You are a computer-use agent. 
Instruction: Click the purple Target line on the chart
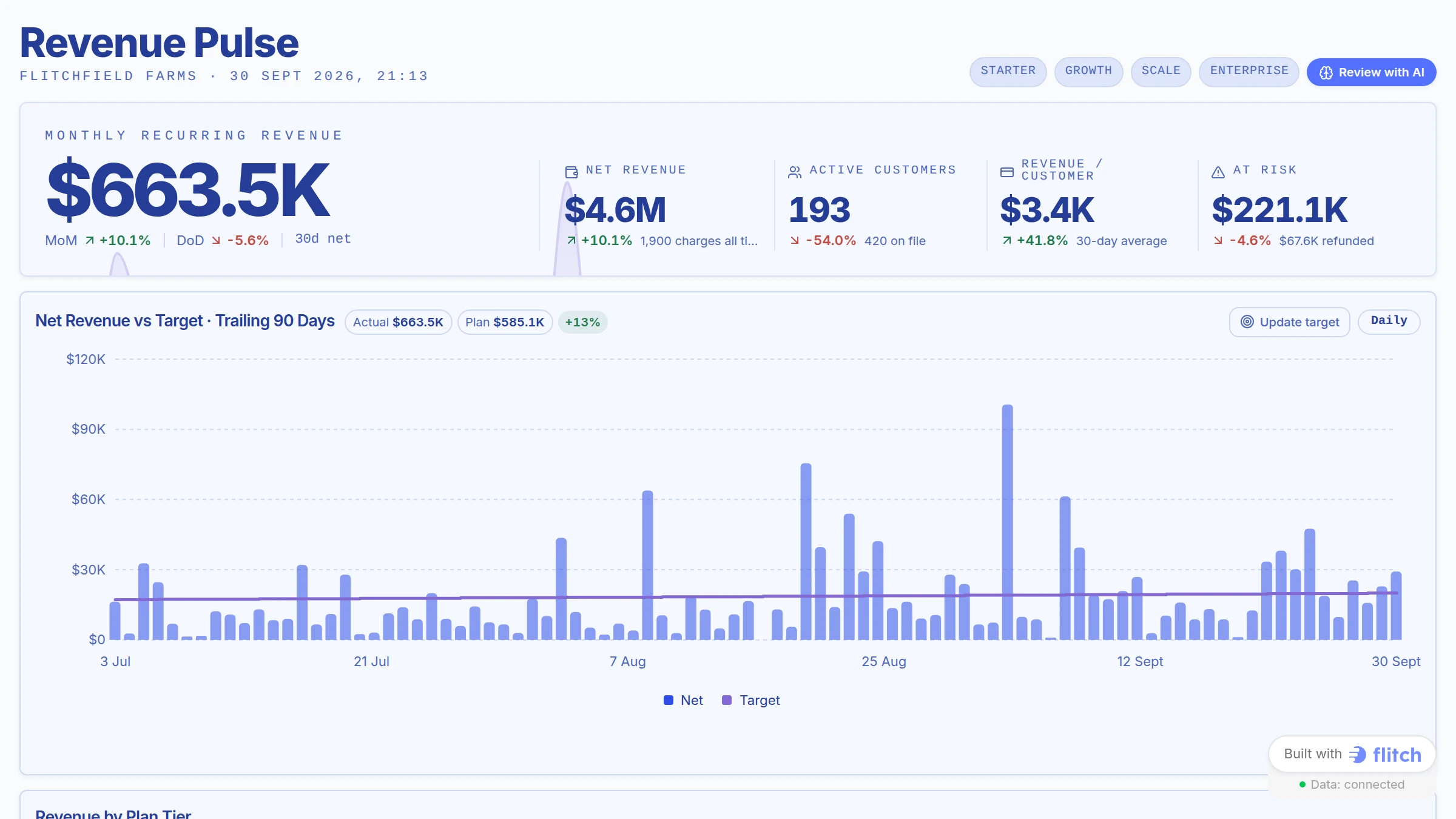pos(755,596)
